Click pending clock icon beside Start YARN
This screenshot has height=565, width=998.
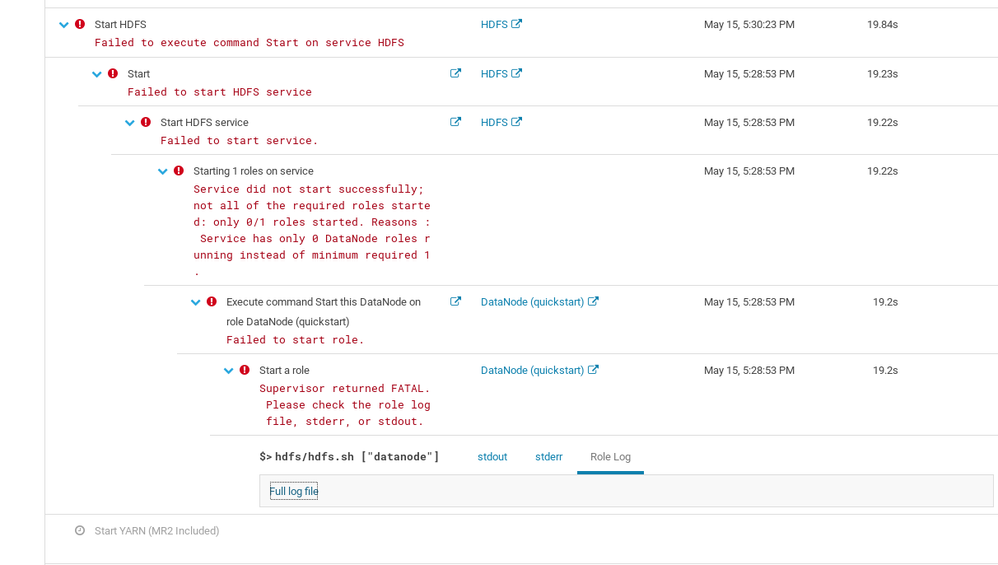point(80,531)
